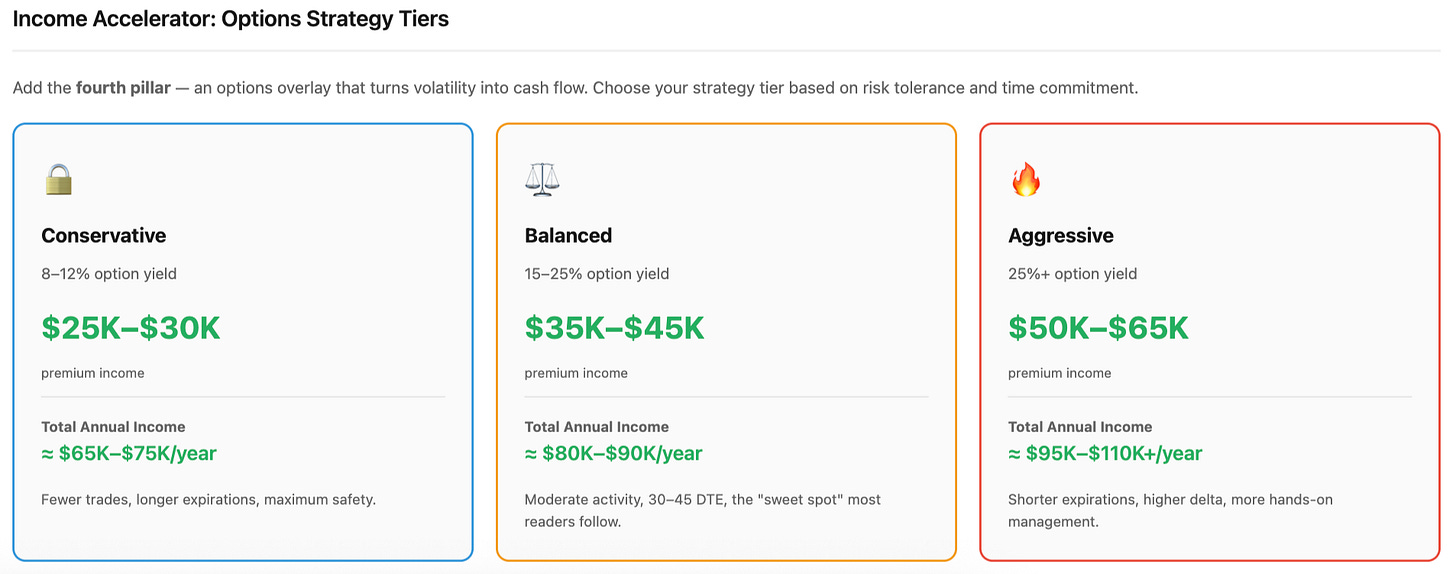Click ≈ $80K–$90K/year total income

click(613, 454)
